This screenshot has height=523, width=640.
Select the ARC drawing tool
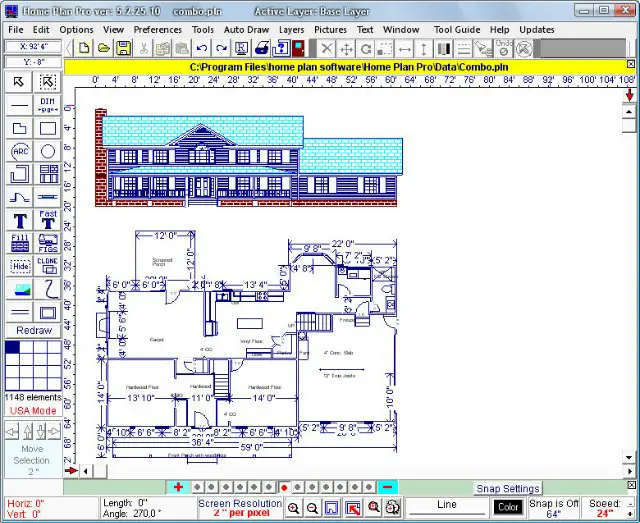coord(19,151)
